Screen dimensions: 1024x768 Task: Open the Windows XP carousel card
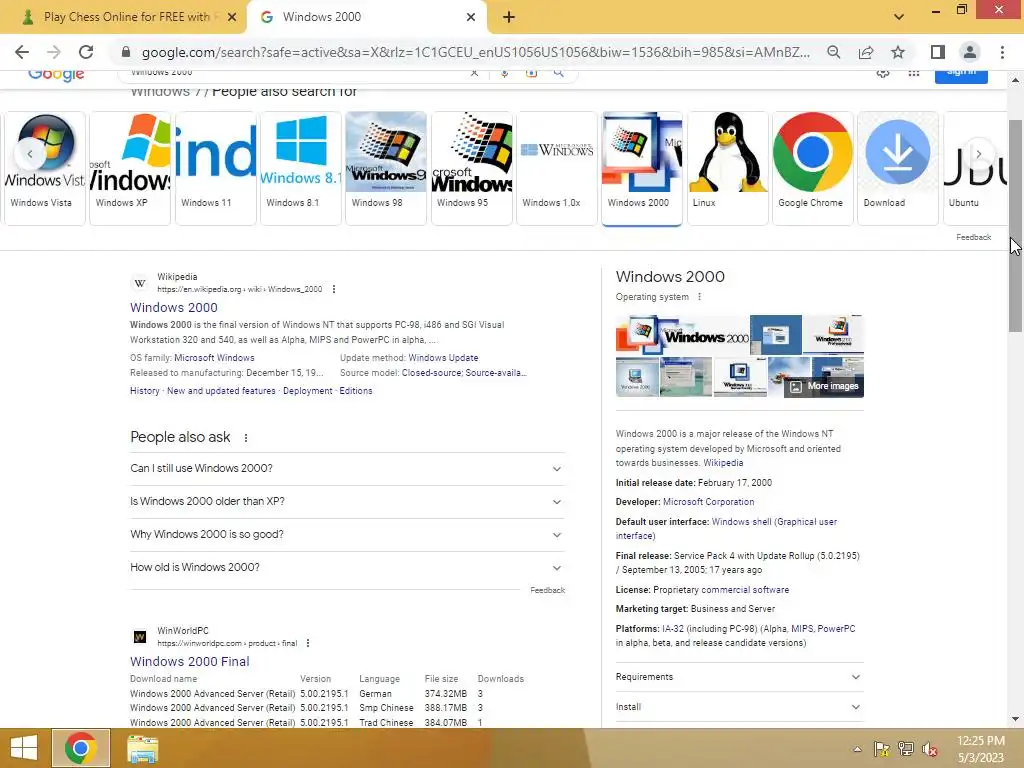point(130,168)
